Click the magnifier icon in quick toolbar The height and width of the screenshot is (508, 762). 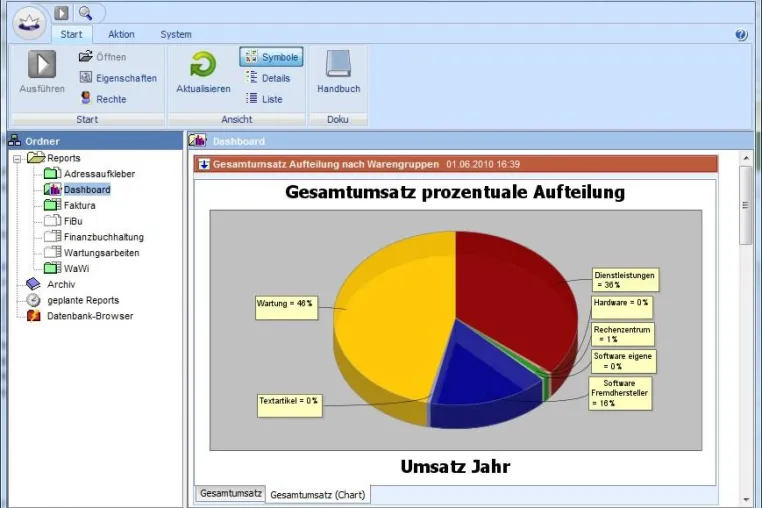tap(86, 13)
